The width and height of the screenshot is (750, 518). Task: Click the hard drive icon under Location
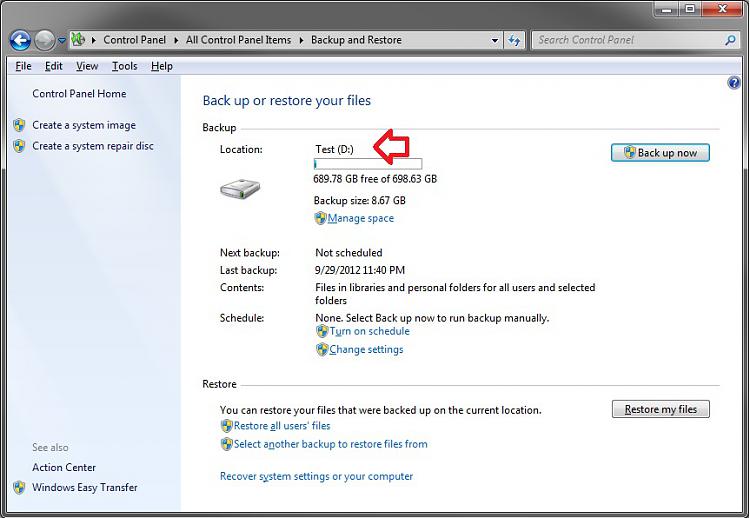(x=240, y=189)
